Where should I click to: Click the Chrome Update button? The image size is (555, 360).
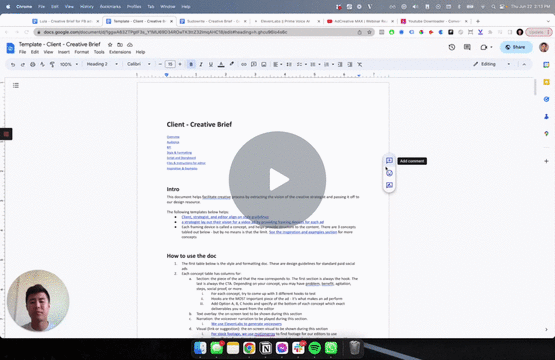point(539,32)
